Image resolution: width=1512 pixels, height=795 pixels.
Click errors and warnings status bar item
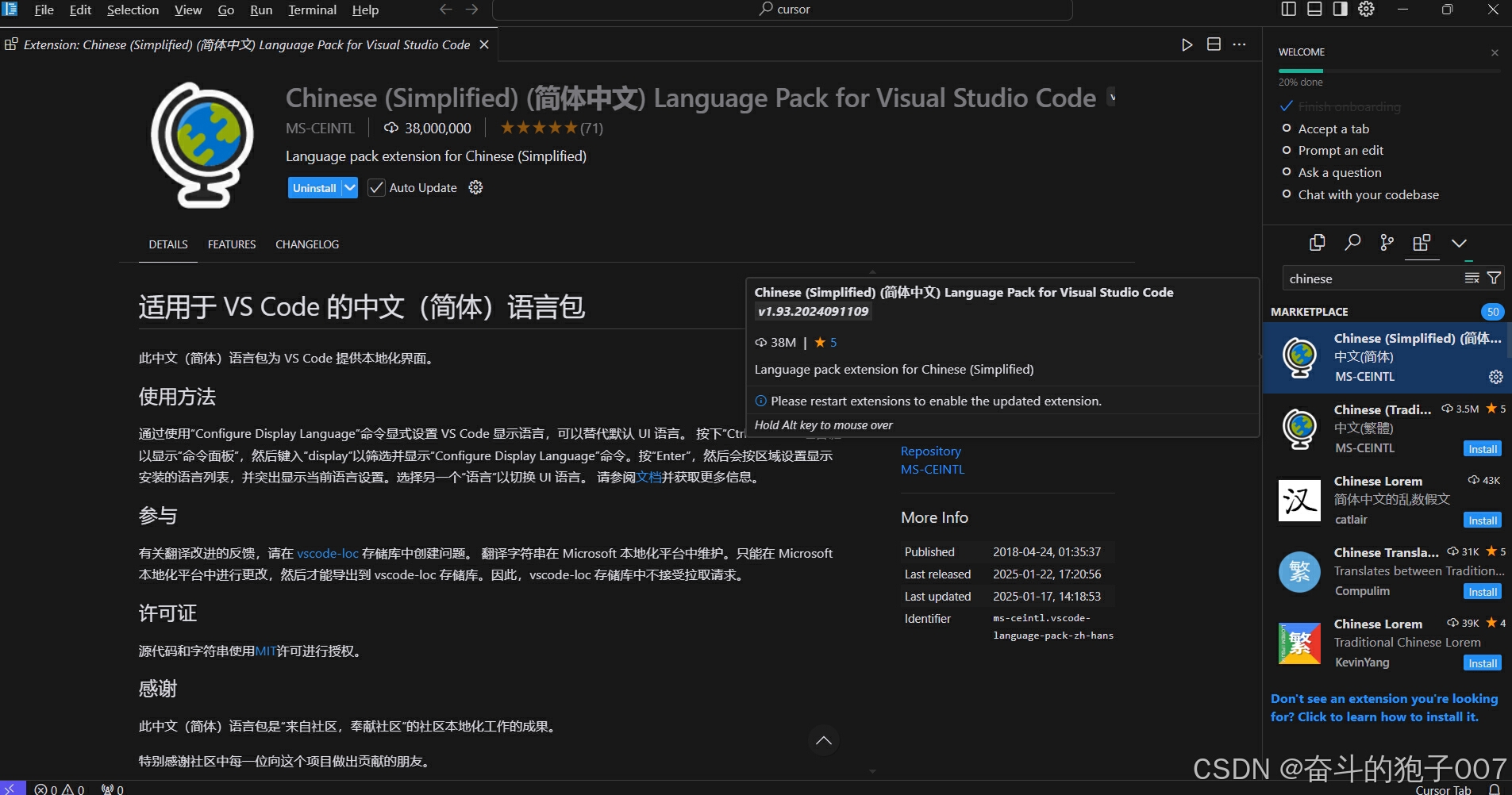(60, 789)
